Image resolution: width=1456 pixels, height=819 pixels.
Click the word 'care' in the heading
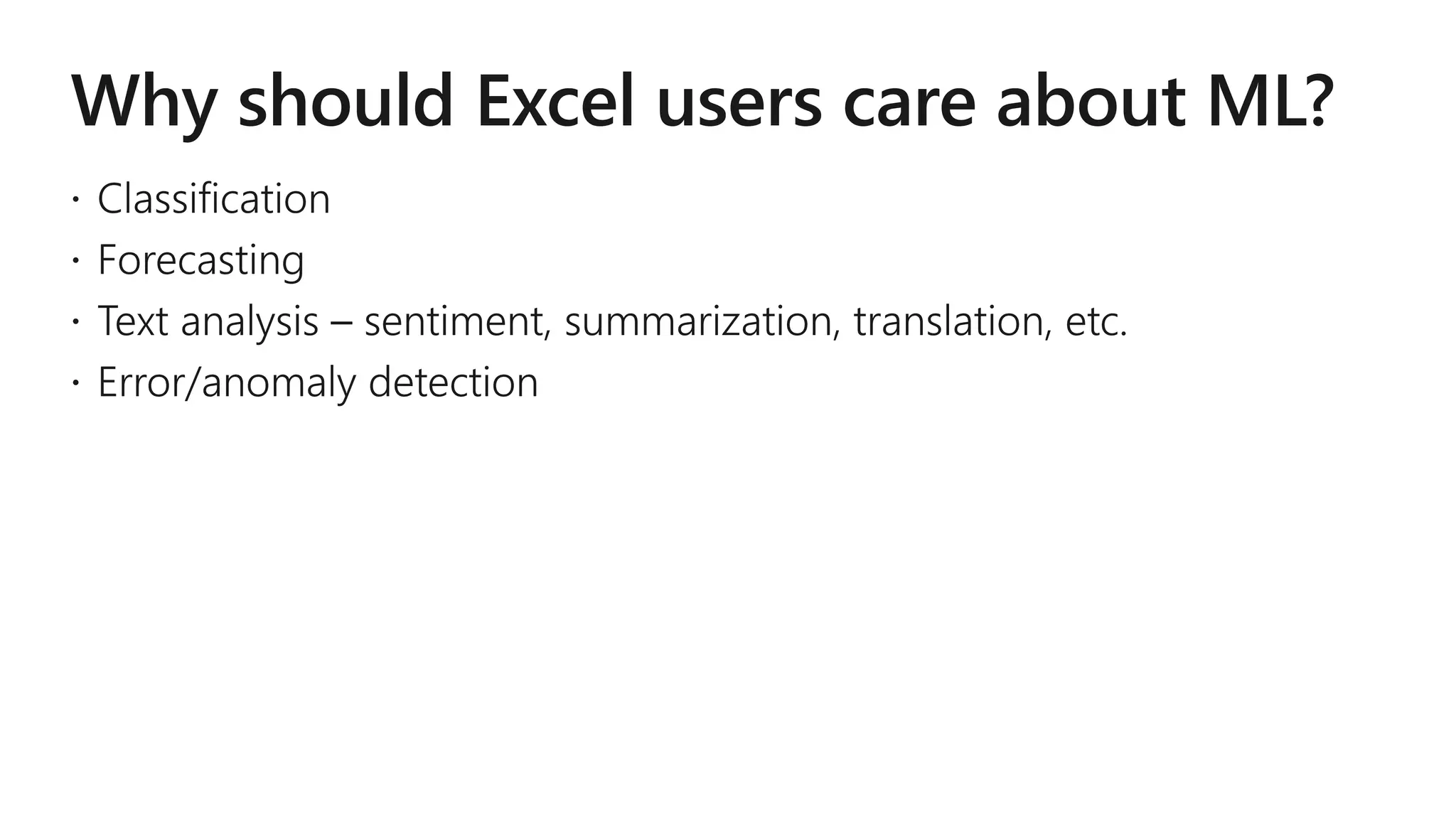(909, 102)
